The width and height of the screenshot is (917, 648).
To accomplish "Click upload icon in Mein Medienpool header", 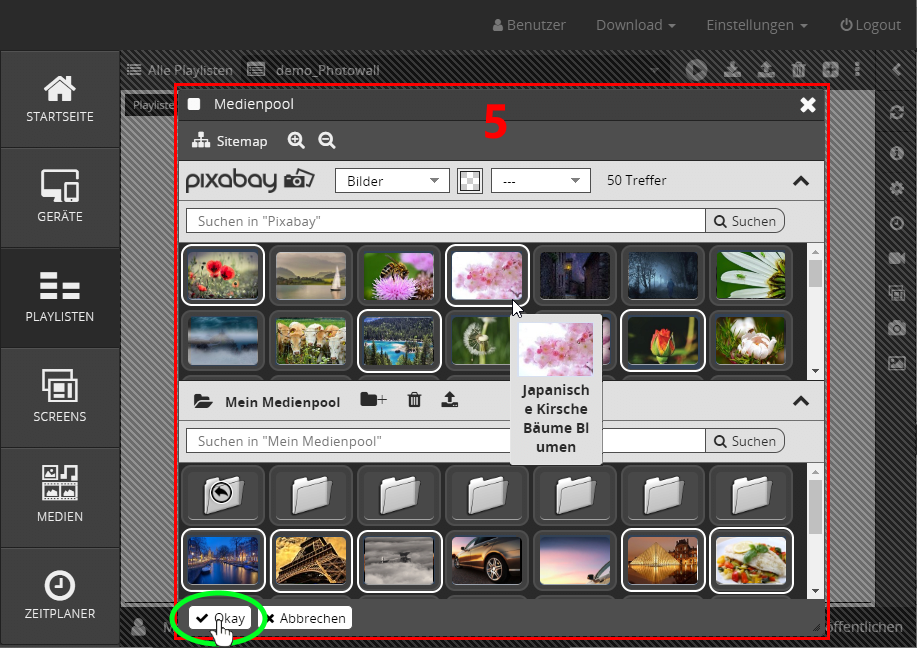I will click(x=450, y=401).
